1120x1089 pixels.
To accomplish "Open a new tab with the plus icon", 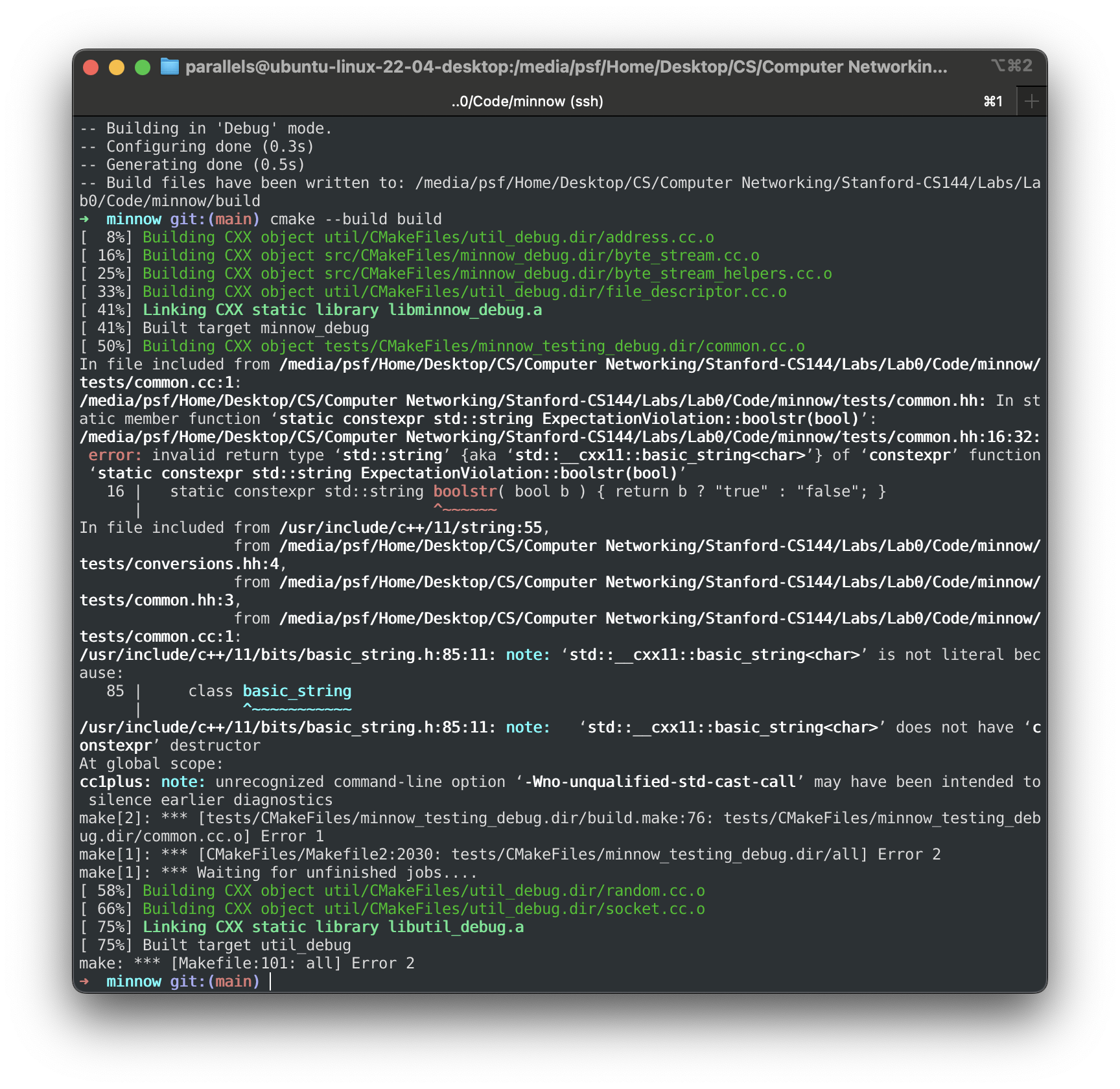I will coord(1031,100).
